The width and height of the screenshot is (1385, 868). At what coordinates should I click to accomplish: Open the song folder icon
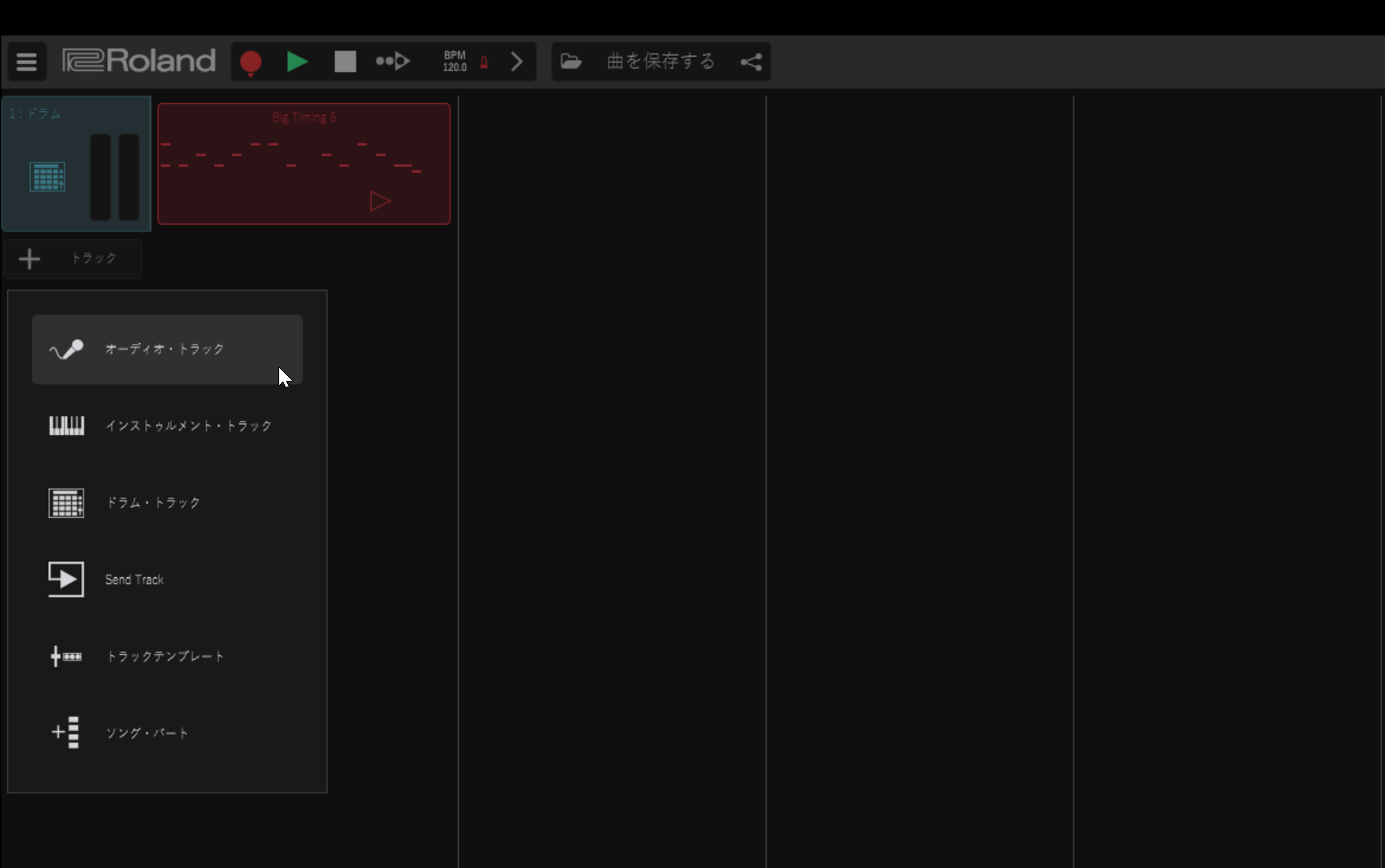571,61
